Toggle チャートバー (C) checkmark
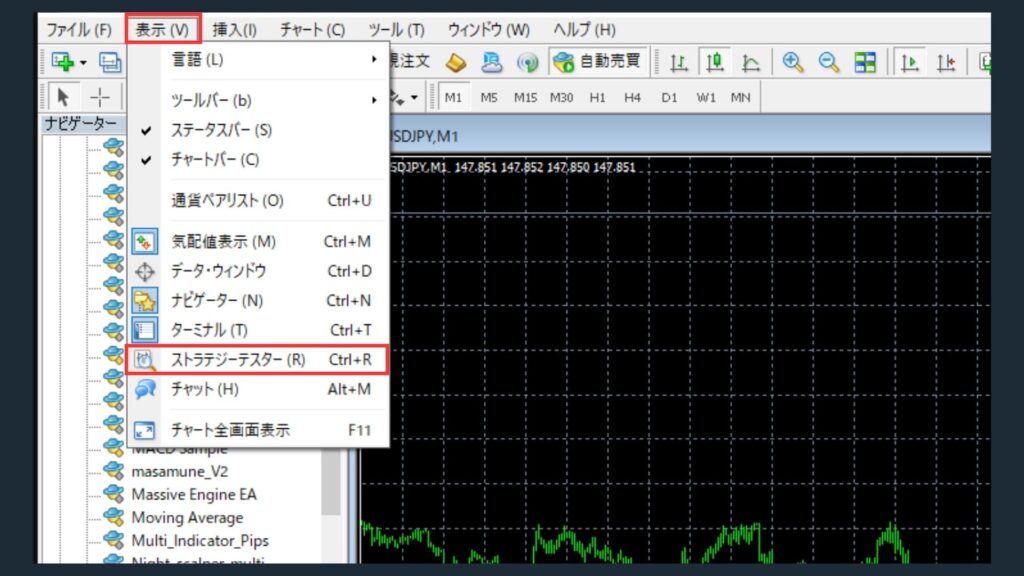The height and width of the screenshot is (576, 1024). (258, 159)
